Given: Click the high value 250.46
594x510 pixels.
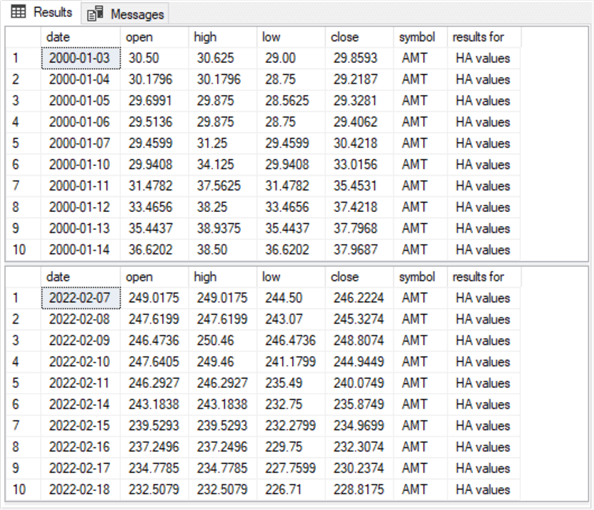Looking at the screenshot, I should click(223, 341).
